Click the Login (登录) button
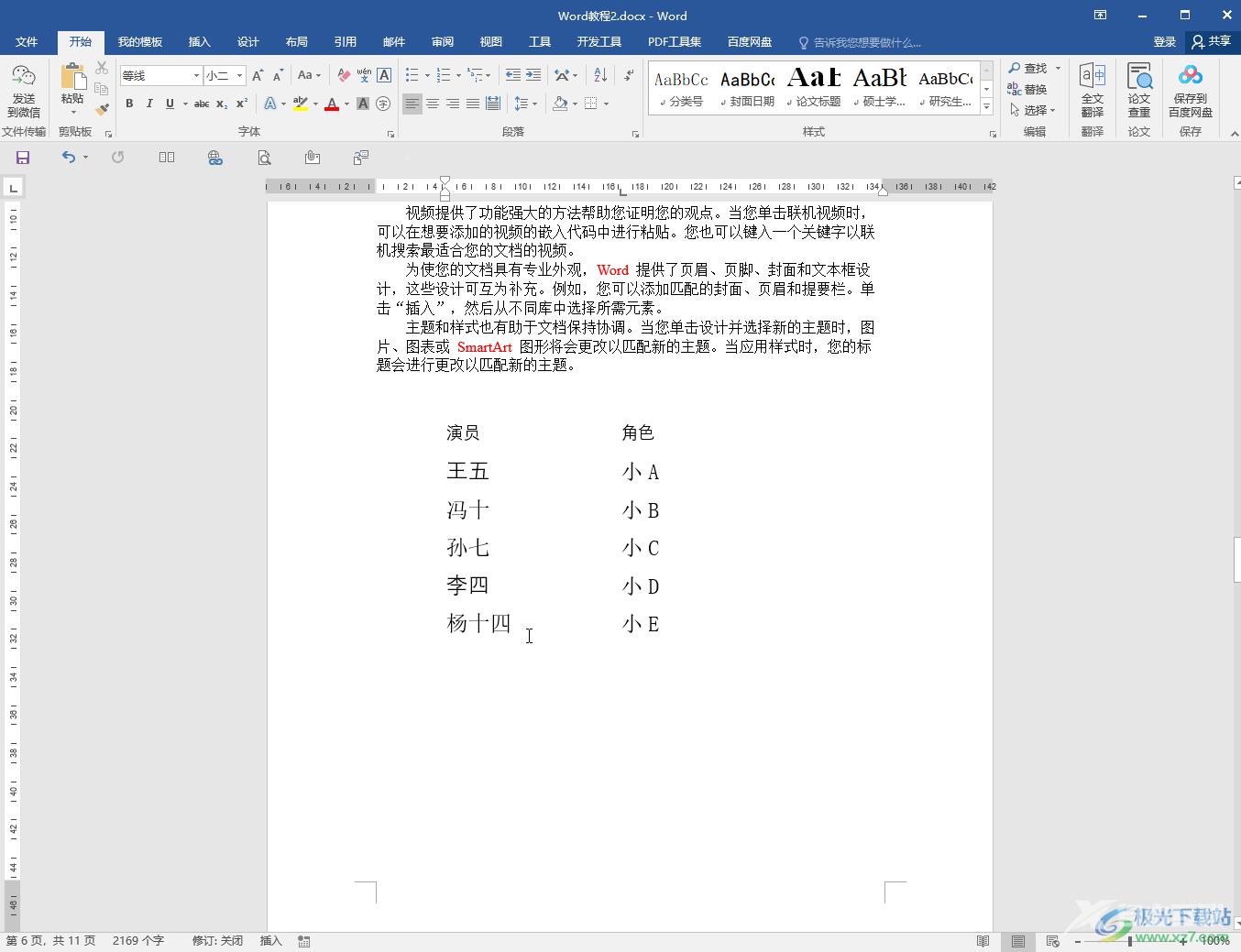This screenshot has height=952, width=1241. click(1164, 41)
